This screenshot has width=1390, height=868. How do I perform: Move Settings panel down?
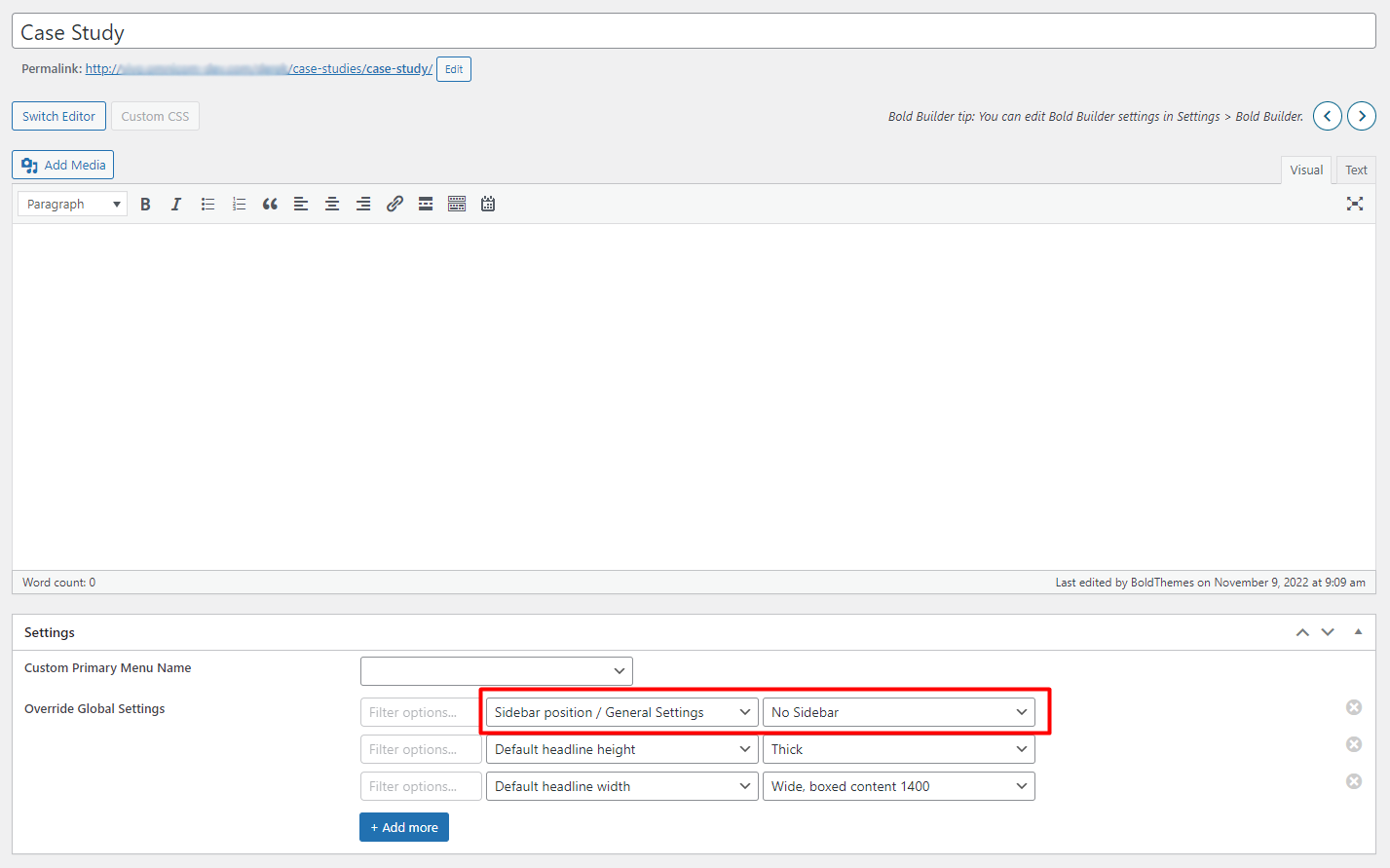1328,632
